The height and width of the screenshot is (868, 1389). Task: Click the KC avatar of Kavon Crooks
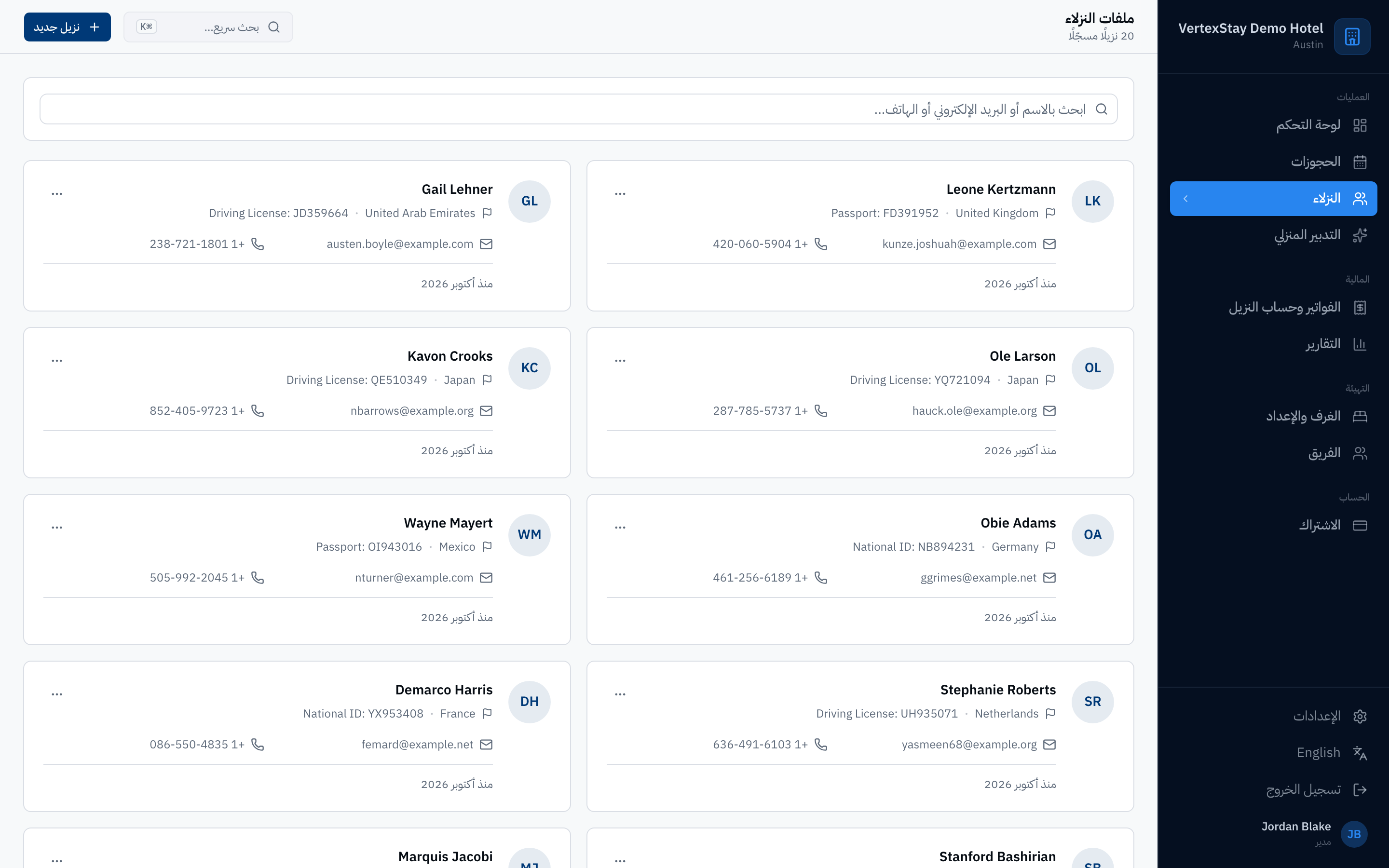[x=529, y=368]
